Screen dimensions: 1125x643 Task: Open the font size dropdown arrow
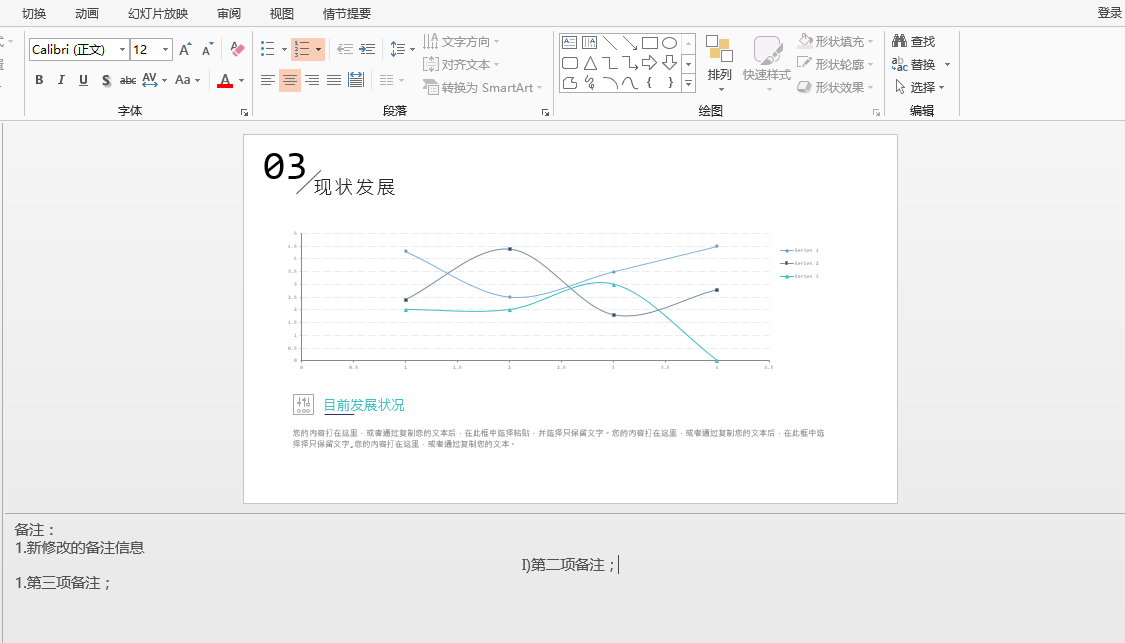pos(165,50)
